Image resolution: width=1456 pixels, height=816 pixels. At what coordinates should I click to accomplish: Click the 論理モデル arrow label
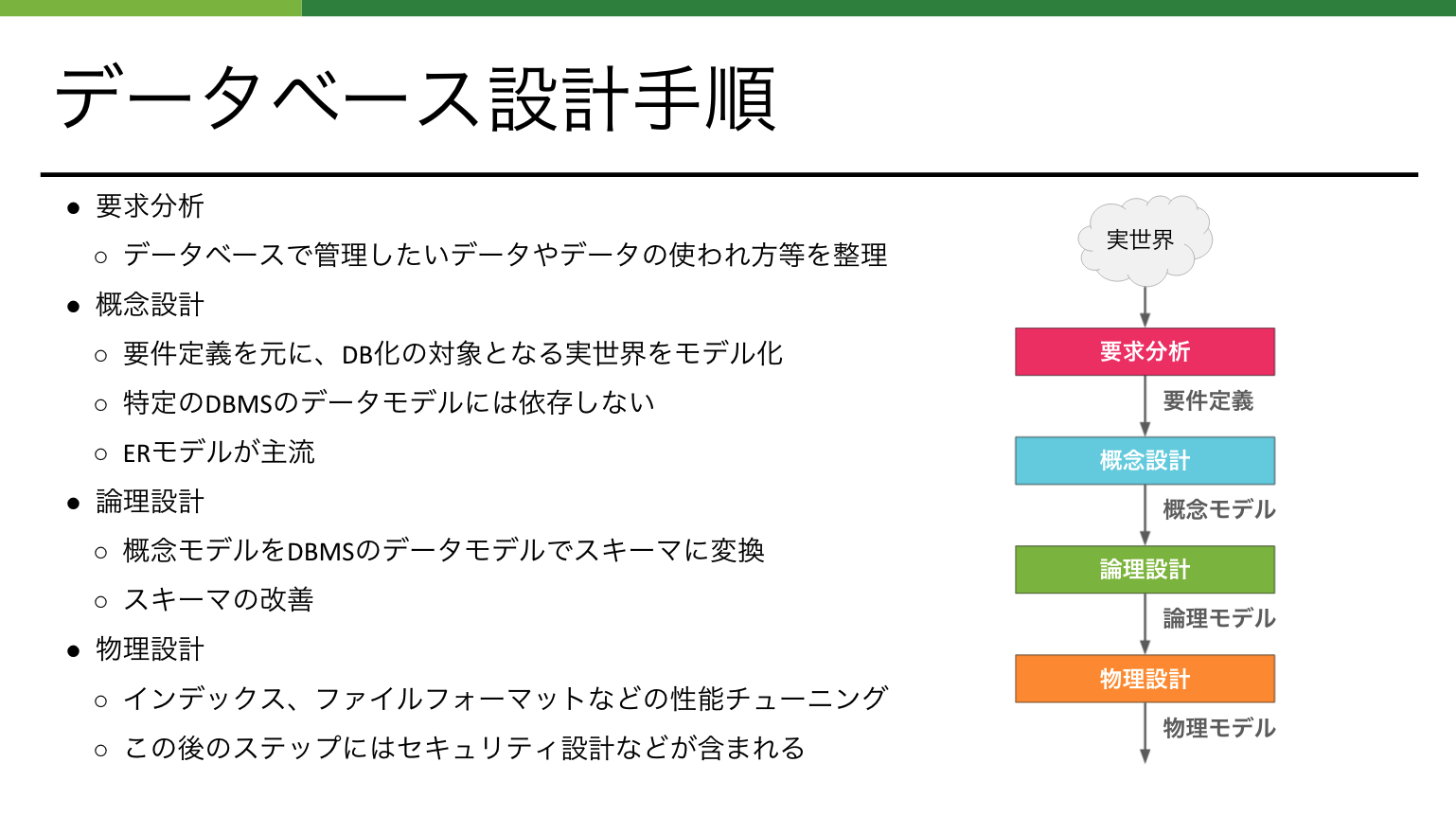1219,619
